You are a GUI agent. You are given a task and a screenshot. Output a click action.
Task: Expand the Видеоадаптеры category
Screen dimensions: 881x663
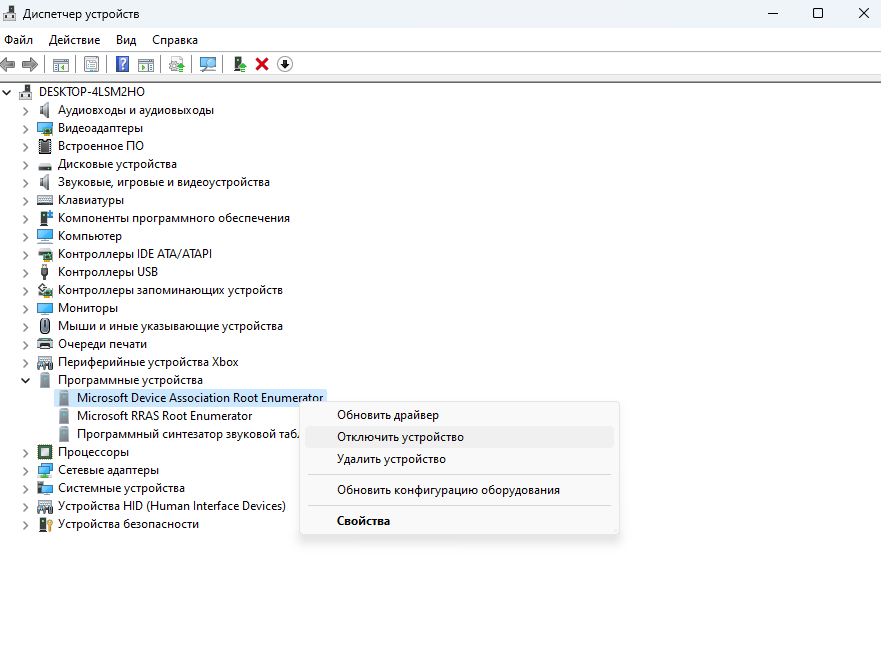26,128
